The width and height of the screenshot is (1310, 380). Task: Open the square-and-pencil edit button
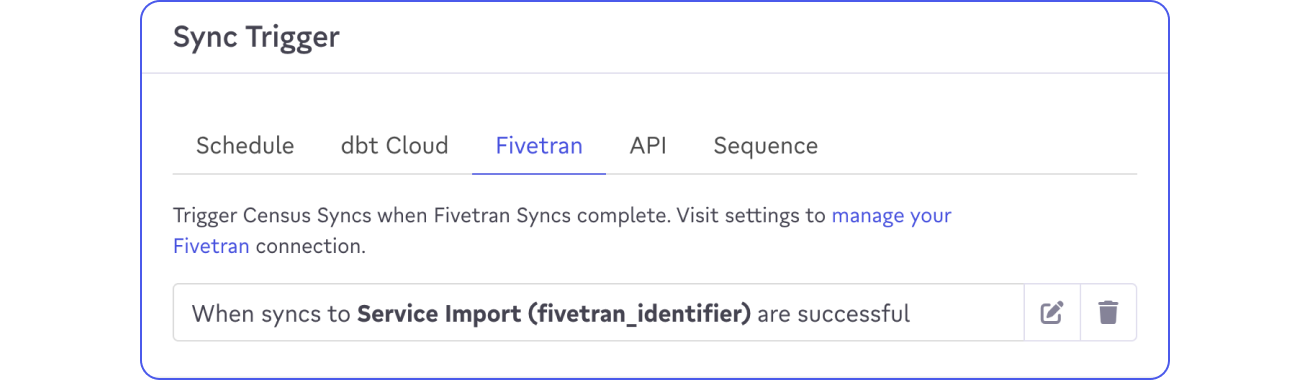[1051, 313]
